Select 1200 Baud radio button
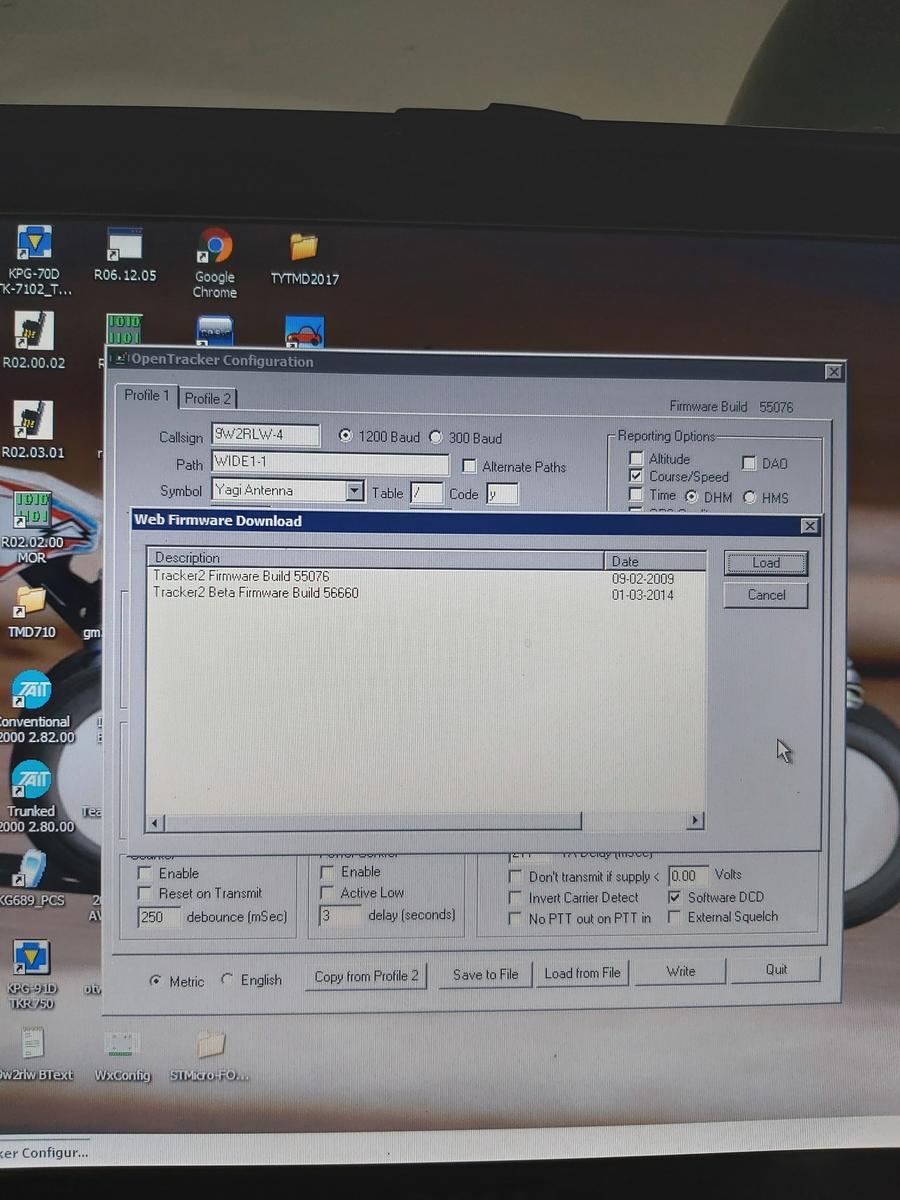Viewport: 900px width, 1200px height. click(x=346, y=436)
